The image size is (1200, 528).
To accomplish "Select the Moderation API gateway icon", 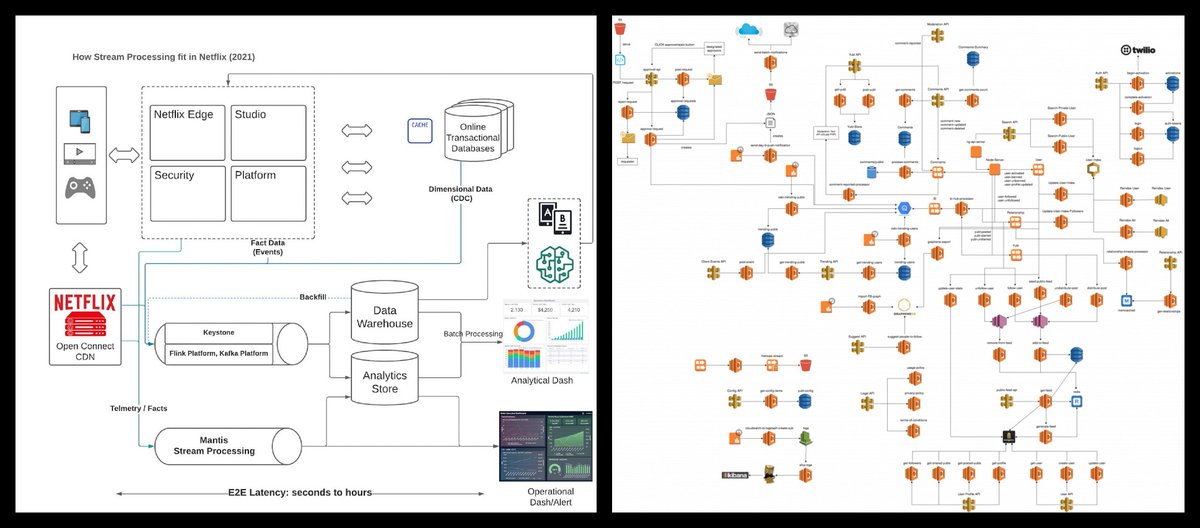I will pyautogui.click(x=937, y=35).
